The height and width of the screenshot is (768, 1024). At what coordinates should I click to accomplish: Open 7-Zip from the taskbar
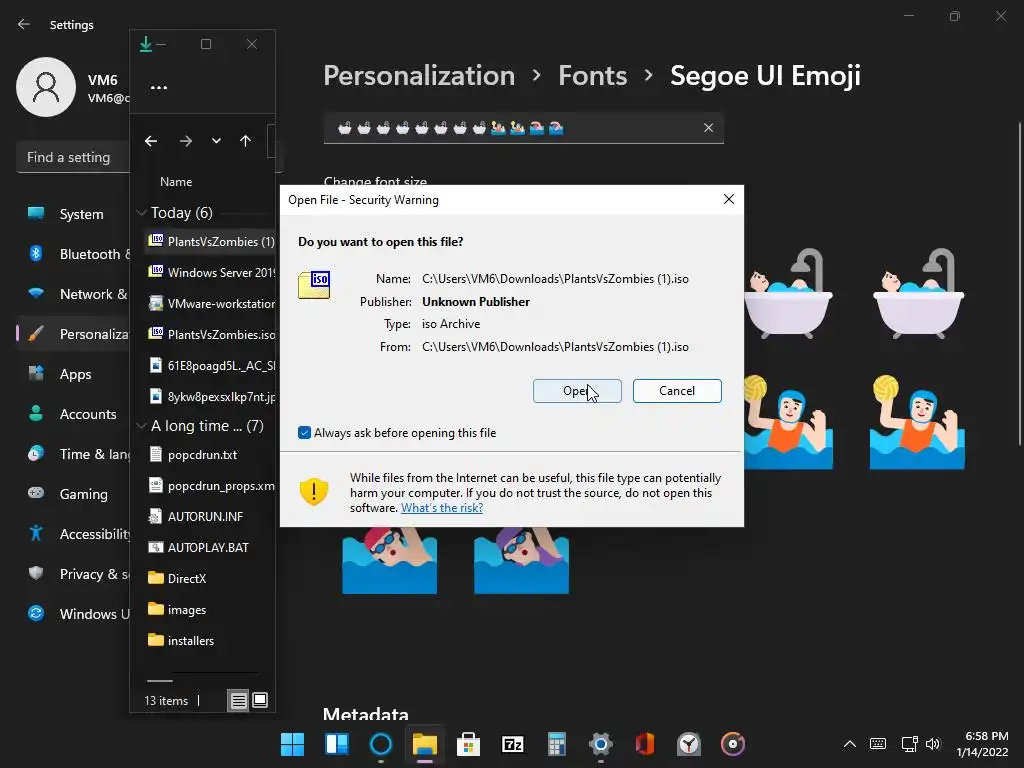(x=513, y=744)
